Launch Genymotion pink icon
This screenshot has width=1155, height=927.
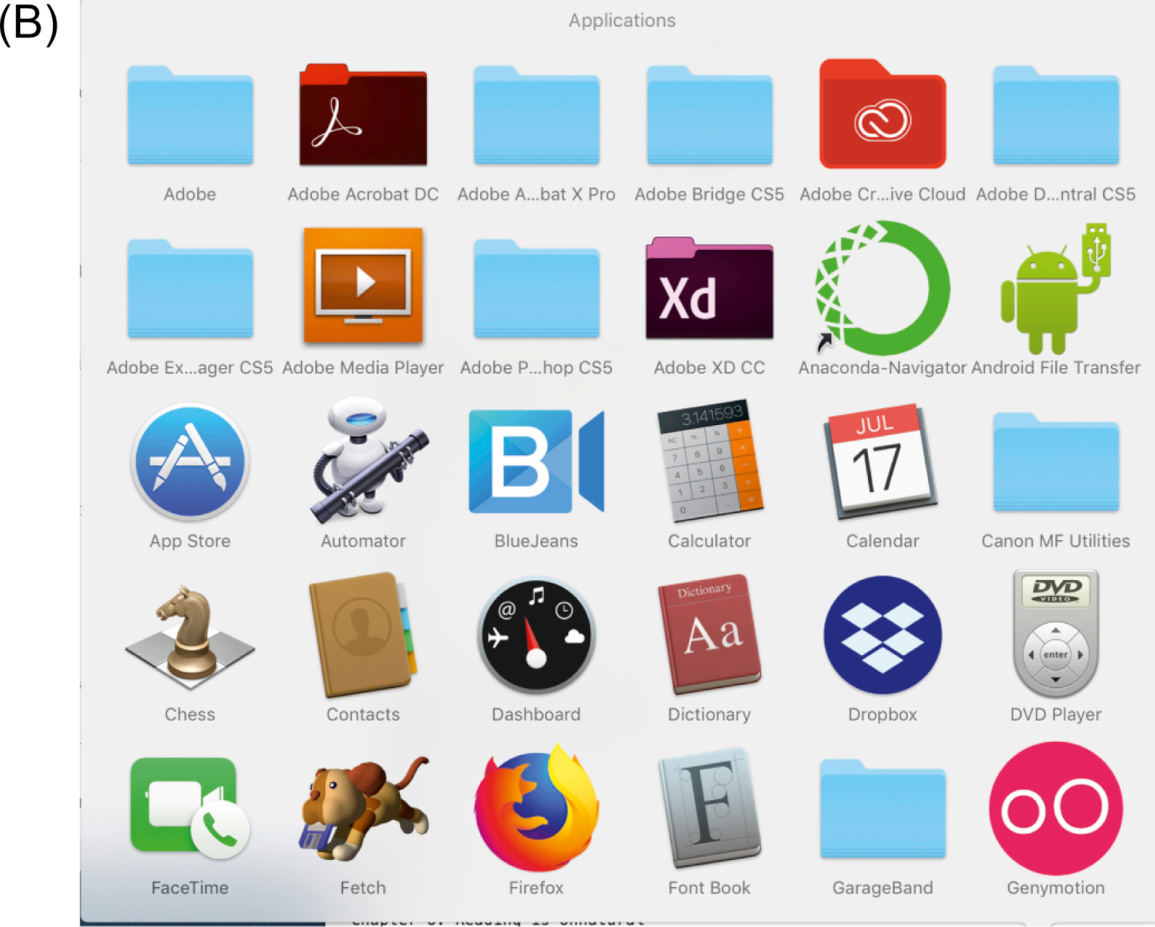(x=1056, y=808)
